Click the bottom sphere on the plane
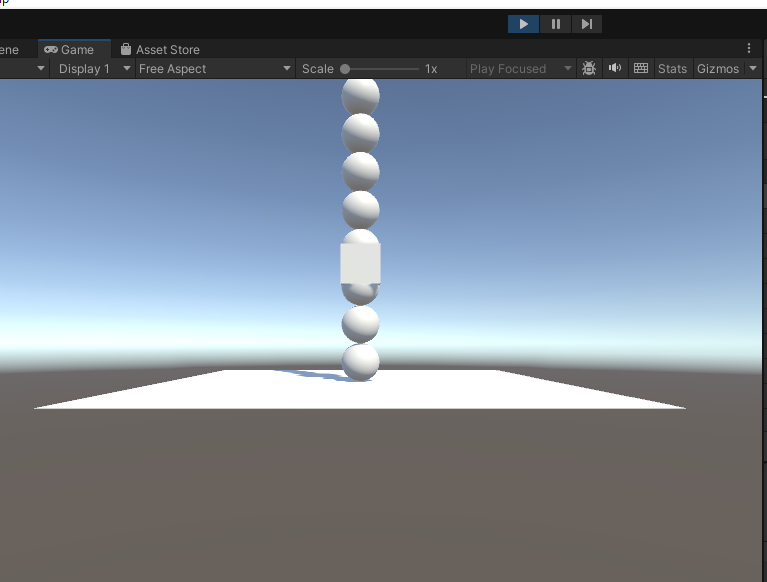This screenshot has width=767, height=582. 361,362
